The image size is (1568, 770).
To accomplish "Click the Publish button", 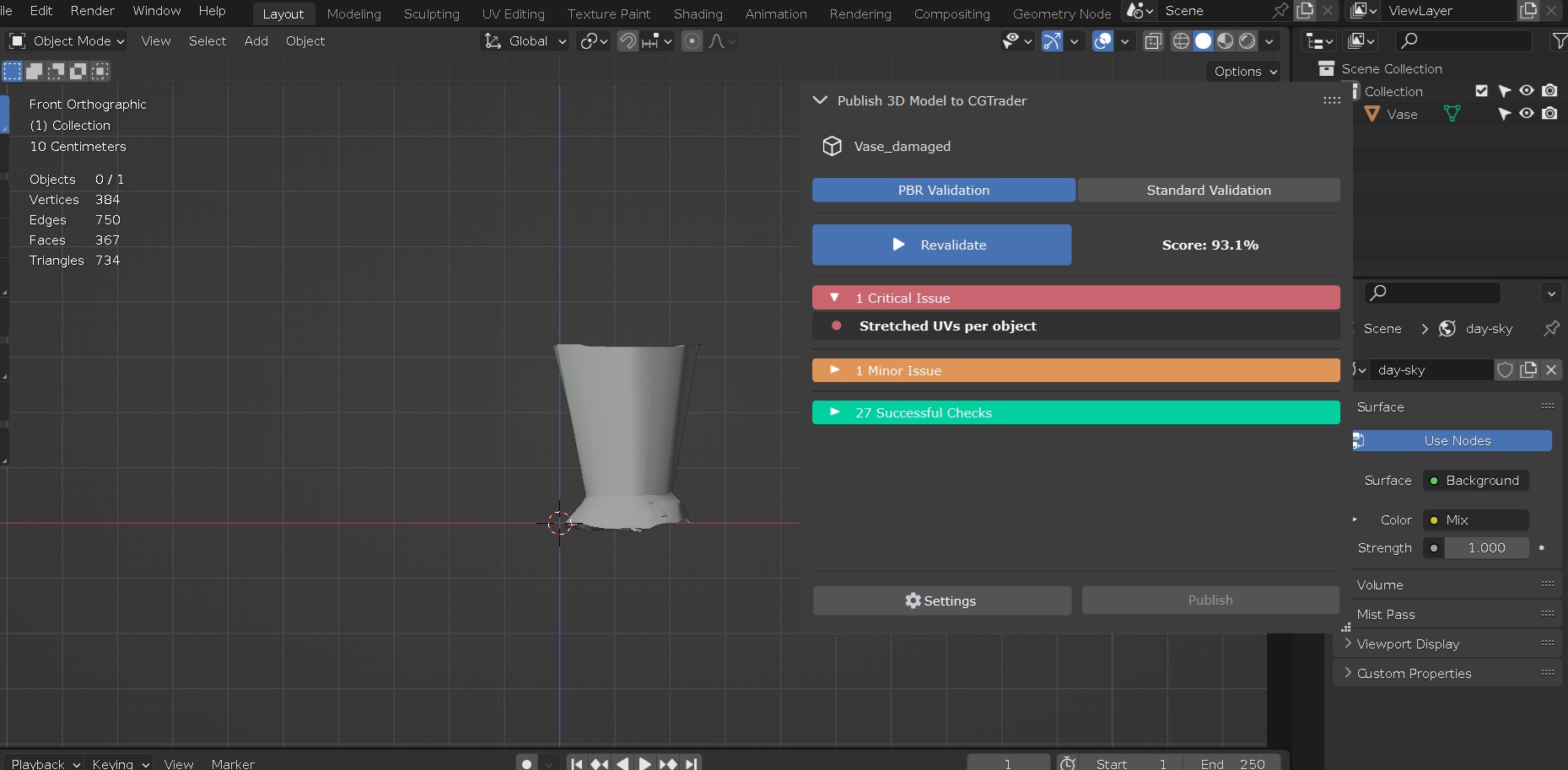I will (x=1210, y=600).
